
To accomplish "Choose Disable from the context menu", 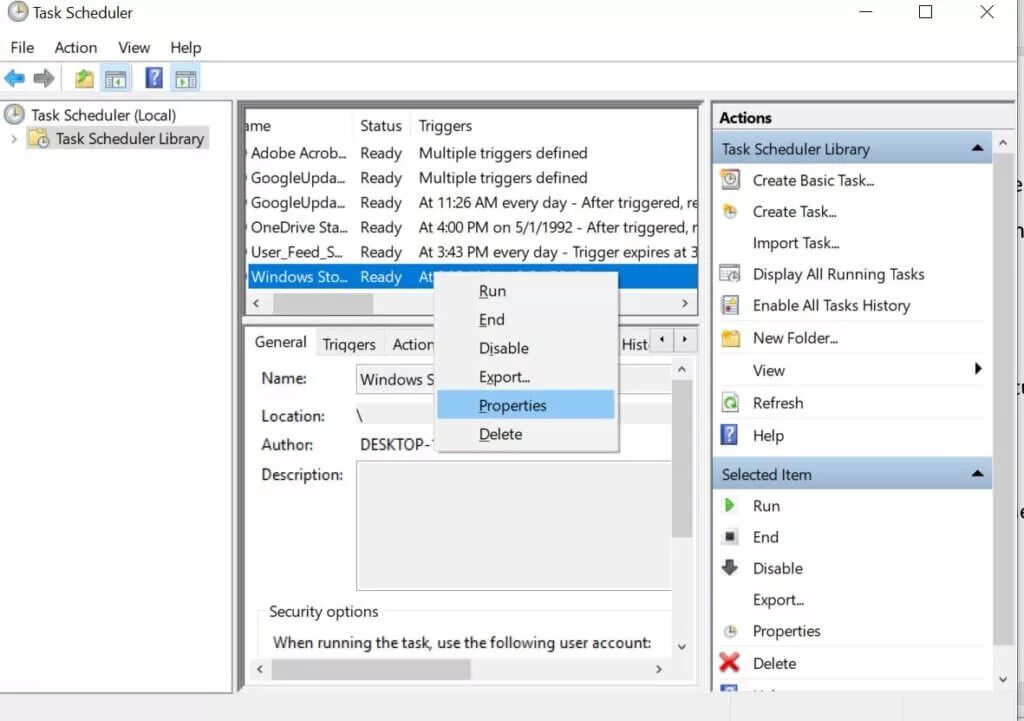I will [526, 348].
